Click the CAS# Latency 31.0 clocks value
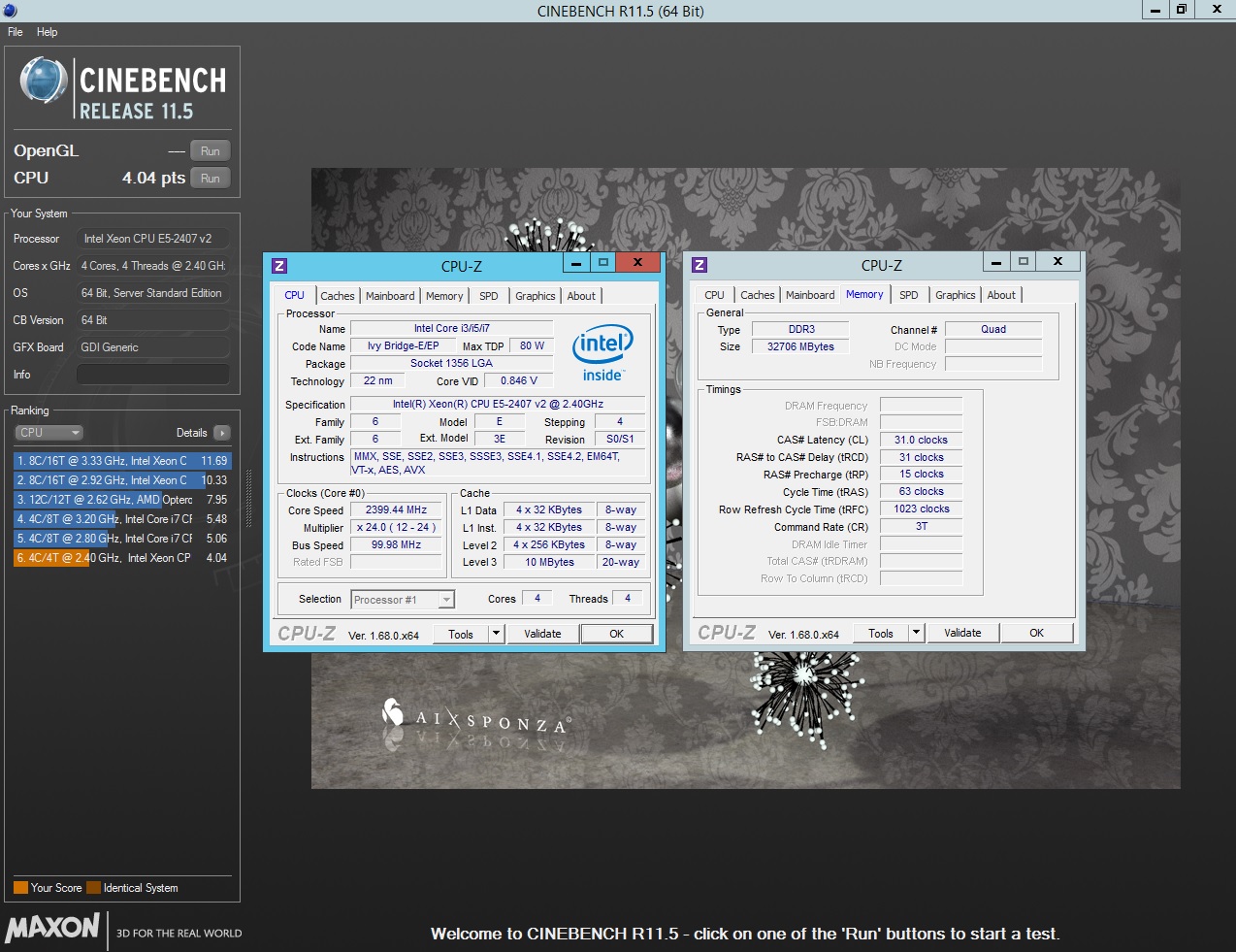 [921, 440]
